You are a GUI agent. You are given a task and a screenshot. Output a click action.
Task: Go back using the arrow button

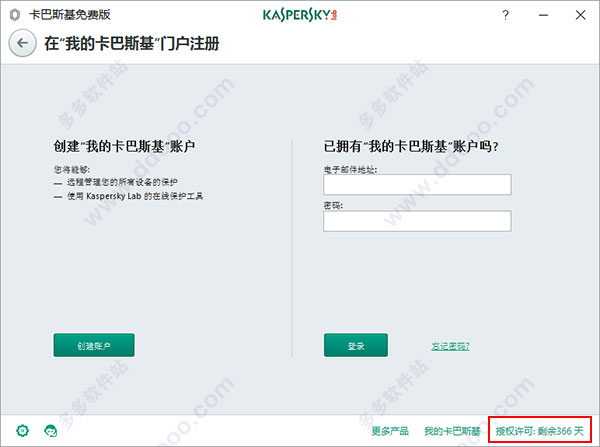22,43
